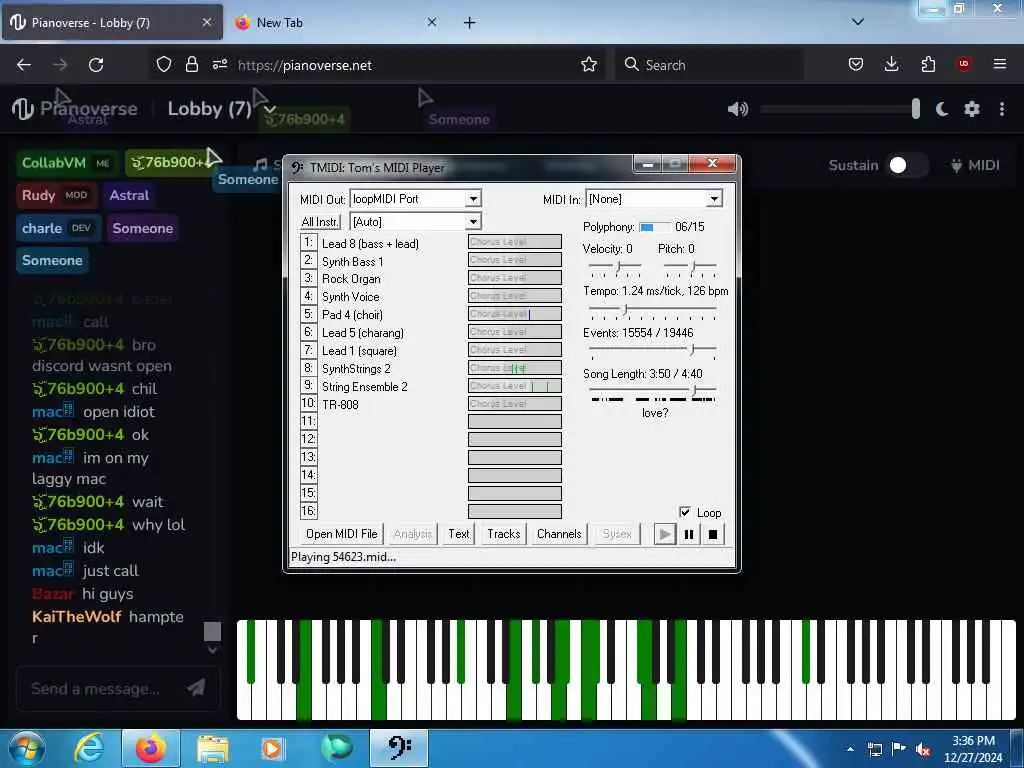Viewport: 1024px width, 768px height.
Task: Stop MIDI playback in TMIDI
Action: 712,534
